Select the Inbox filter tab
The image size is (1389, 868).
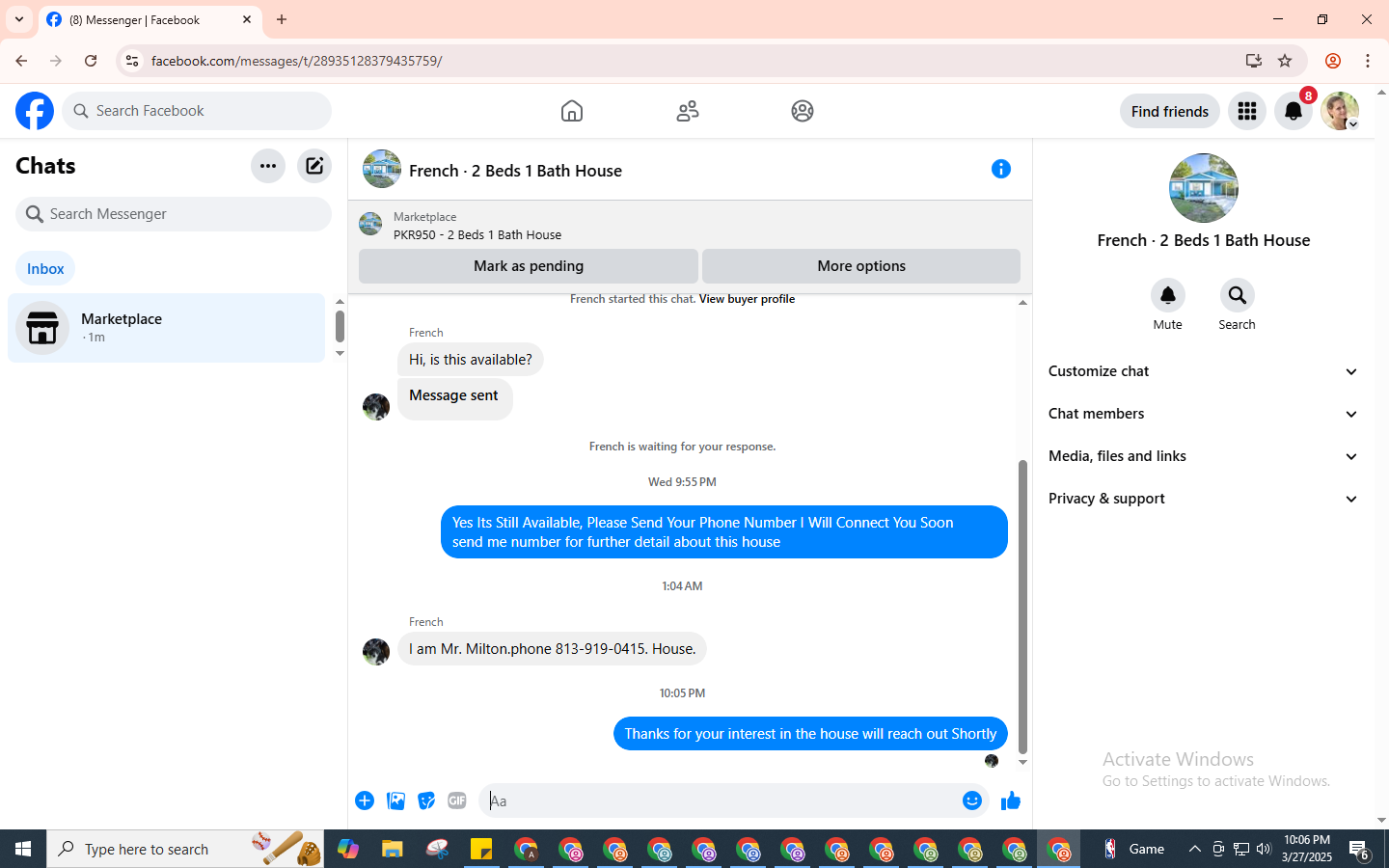pyautogui.click(x=45, y=269)
